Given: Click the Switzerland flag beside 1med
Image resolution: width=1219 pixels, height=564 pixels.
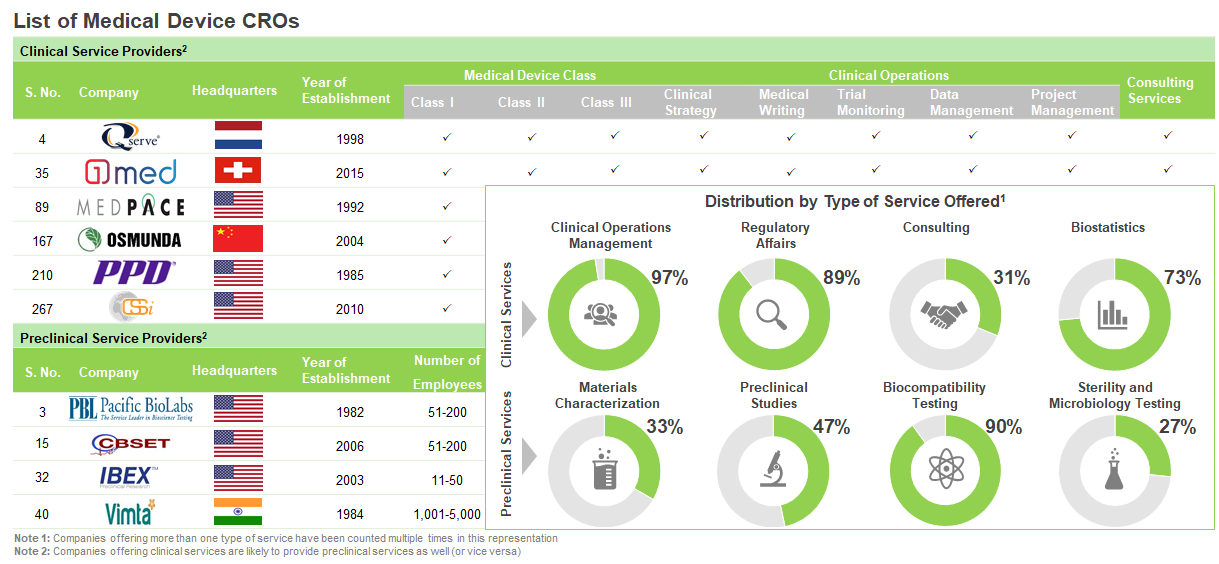Looking at the screenshot, I should [x=238, y=171].
